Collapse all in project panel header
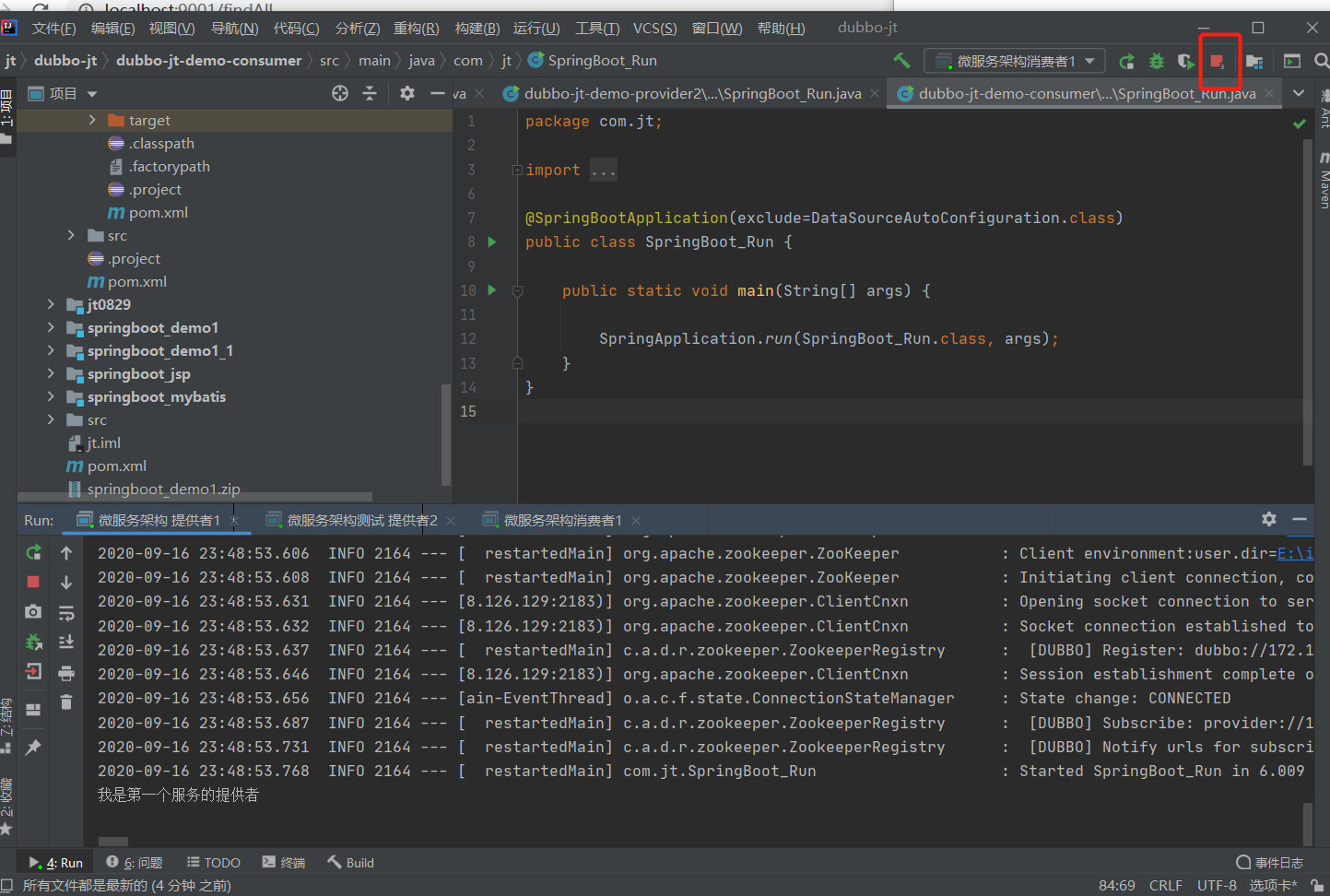The image size is (1330, 896). click(370, 93)
